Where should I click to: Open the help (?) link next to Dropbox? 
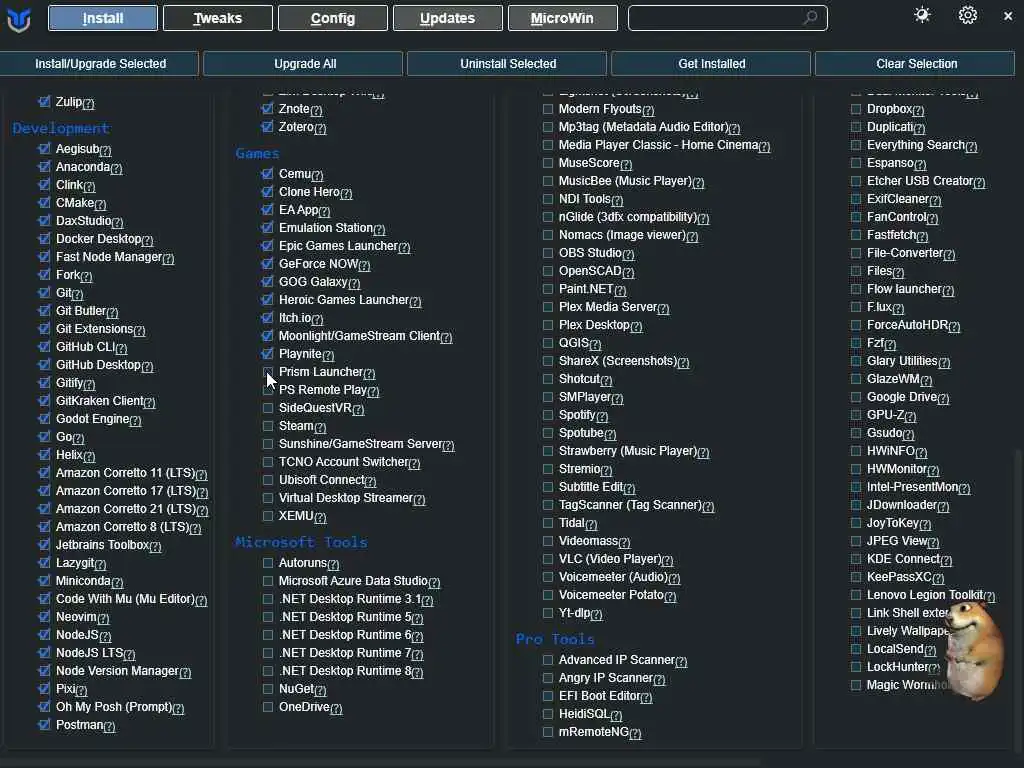(918, 110)
